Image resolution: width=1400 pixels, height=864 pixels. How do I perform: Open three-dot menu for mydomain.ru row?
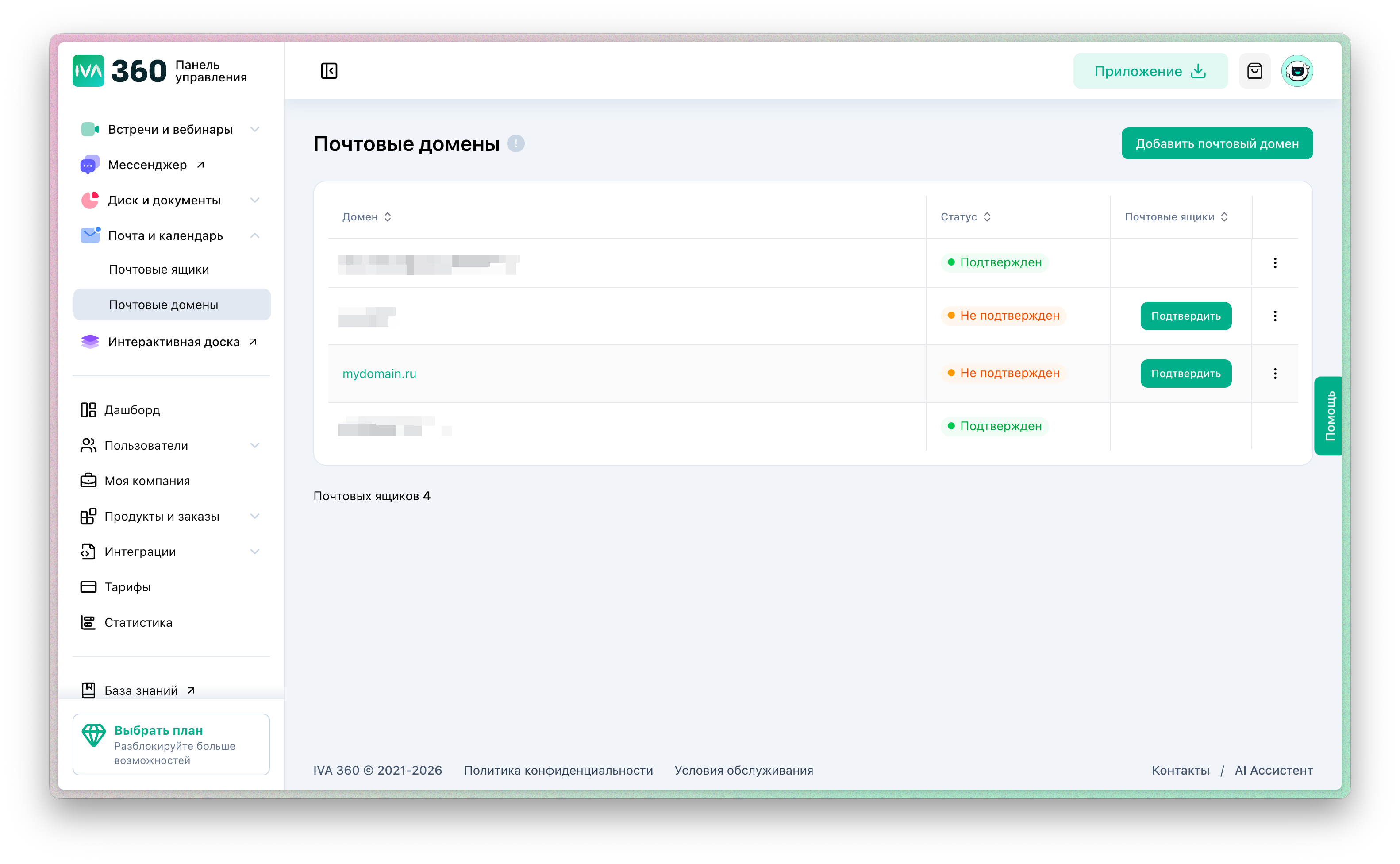click(x=1275, y=374)
